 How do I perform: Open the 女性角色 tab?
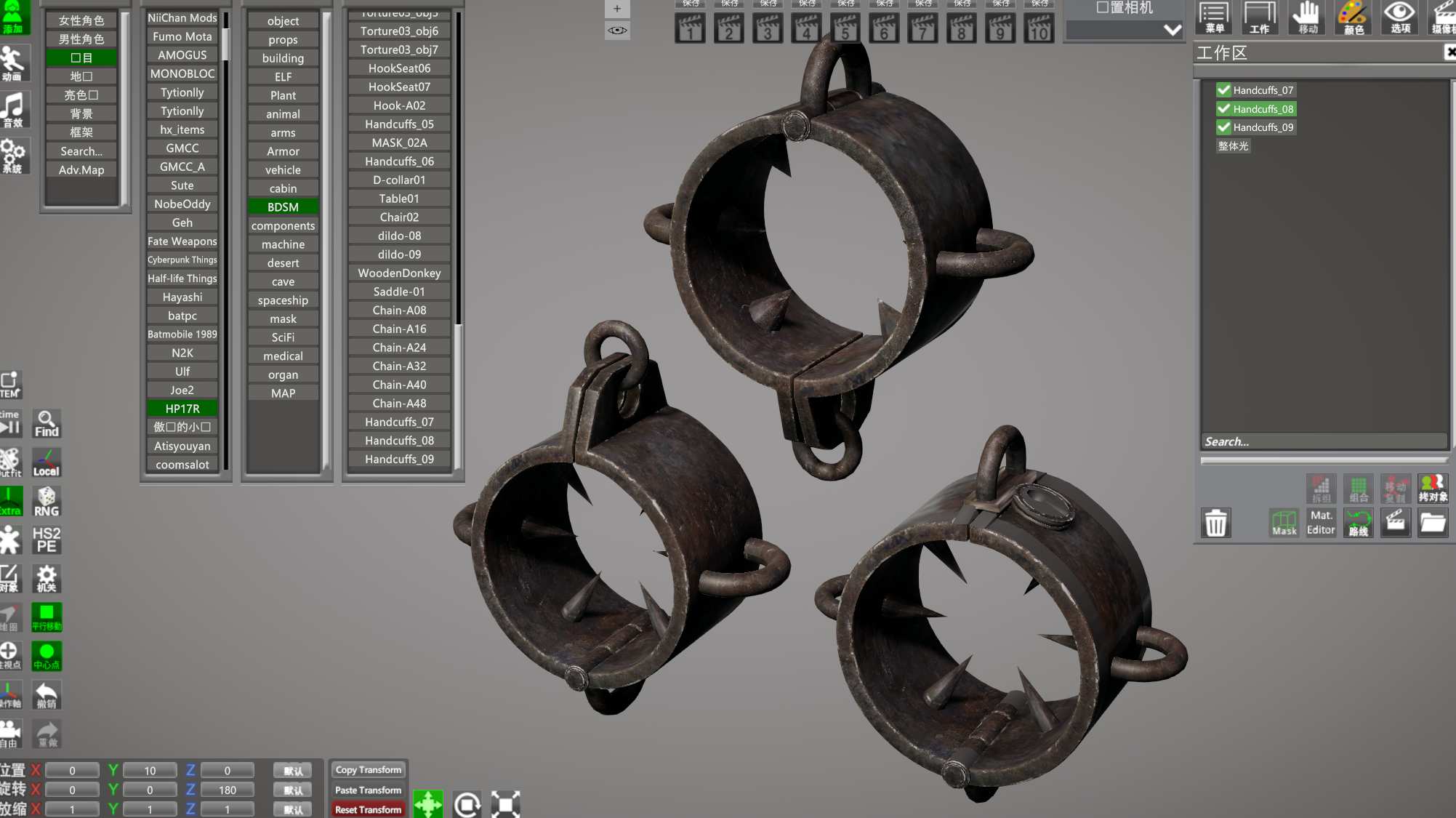[x=81, y=20]
